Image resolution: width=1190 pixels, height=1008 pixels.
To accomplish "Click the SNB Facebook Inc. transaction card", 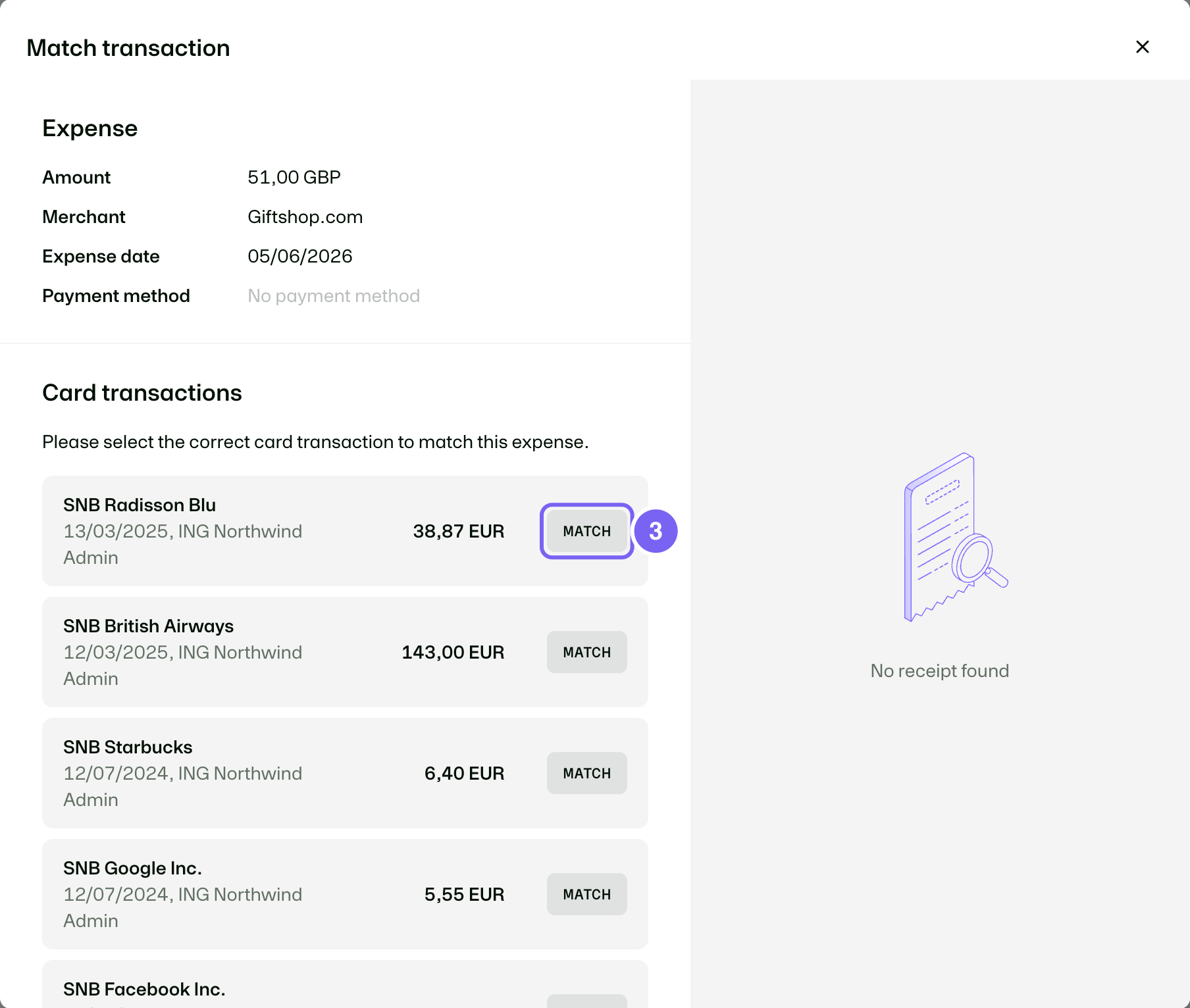I will coord(345,984).
